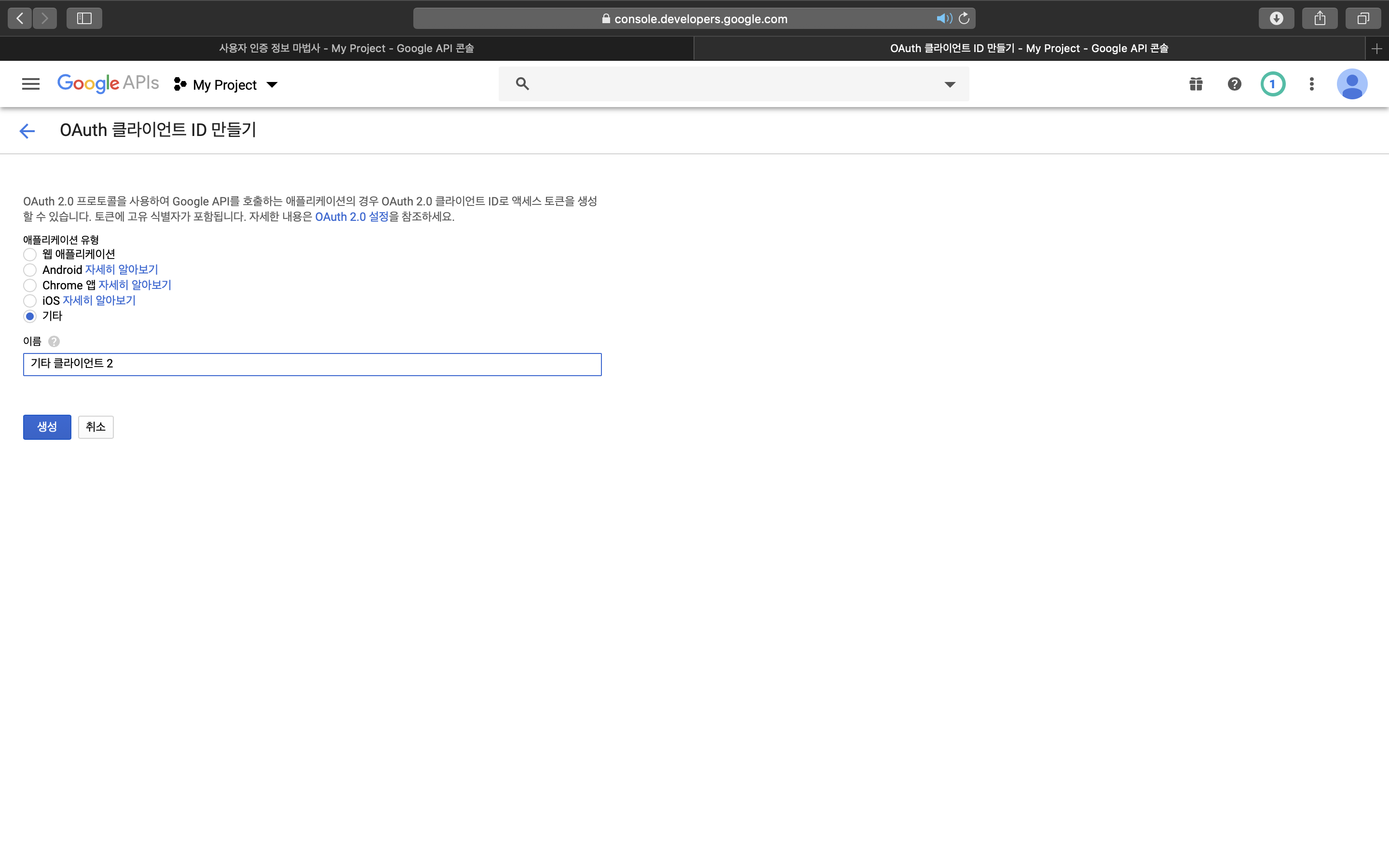Click the 이름 text input field
Viewport: 1389px width, 868px height.
(x=312, y=364)
